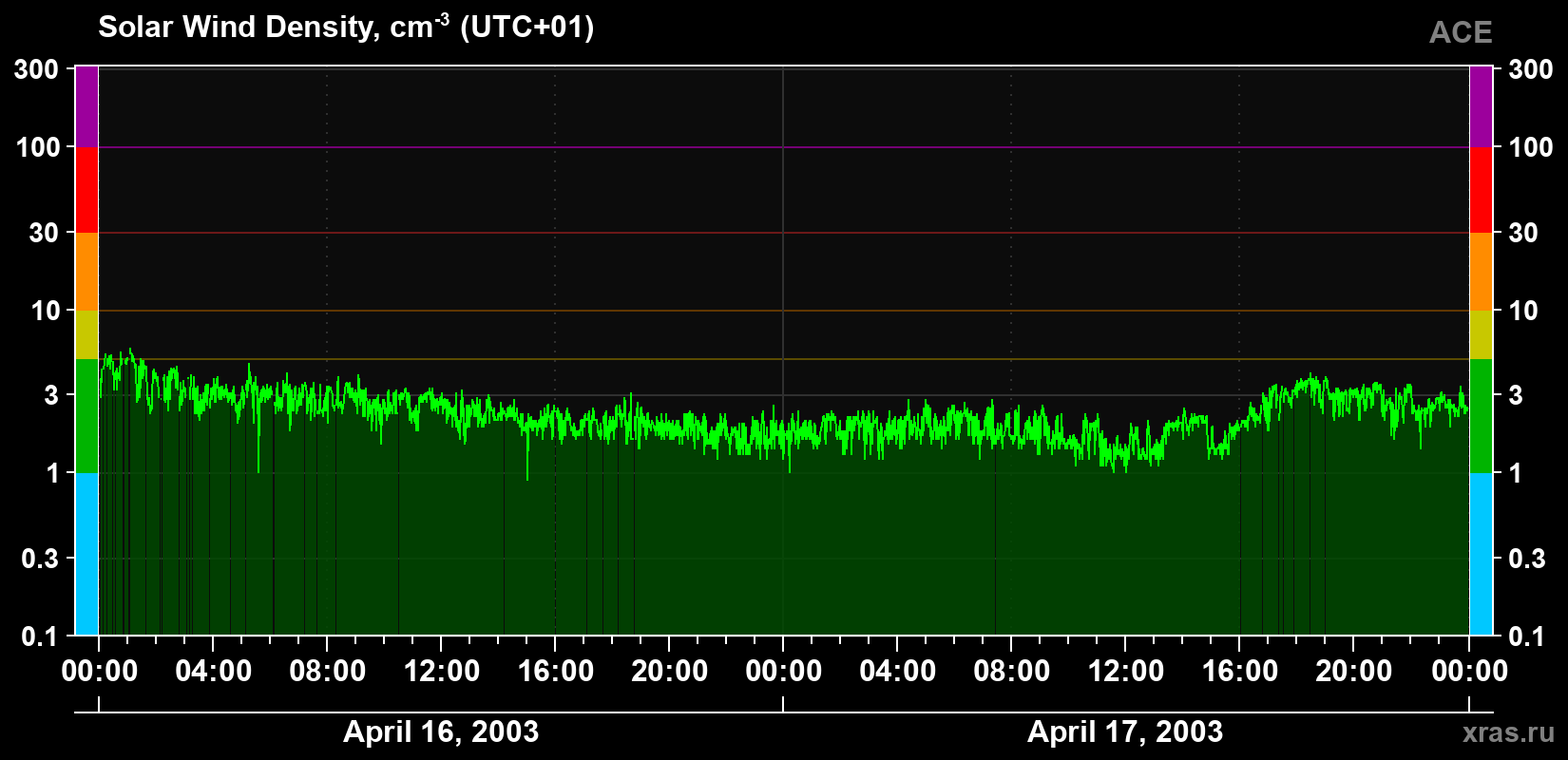Click the '3' label on right axis
The width and height of the screenshot is (1568, 760).
1516,394
